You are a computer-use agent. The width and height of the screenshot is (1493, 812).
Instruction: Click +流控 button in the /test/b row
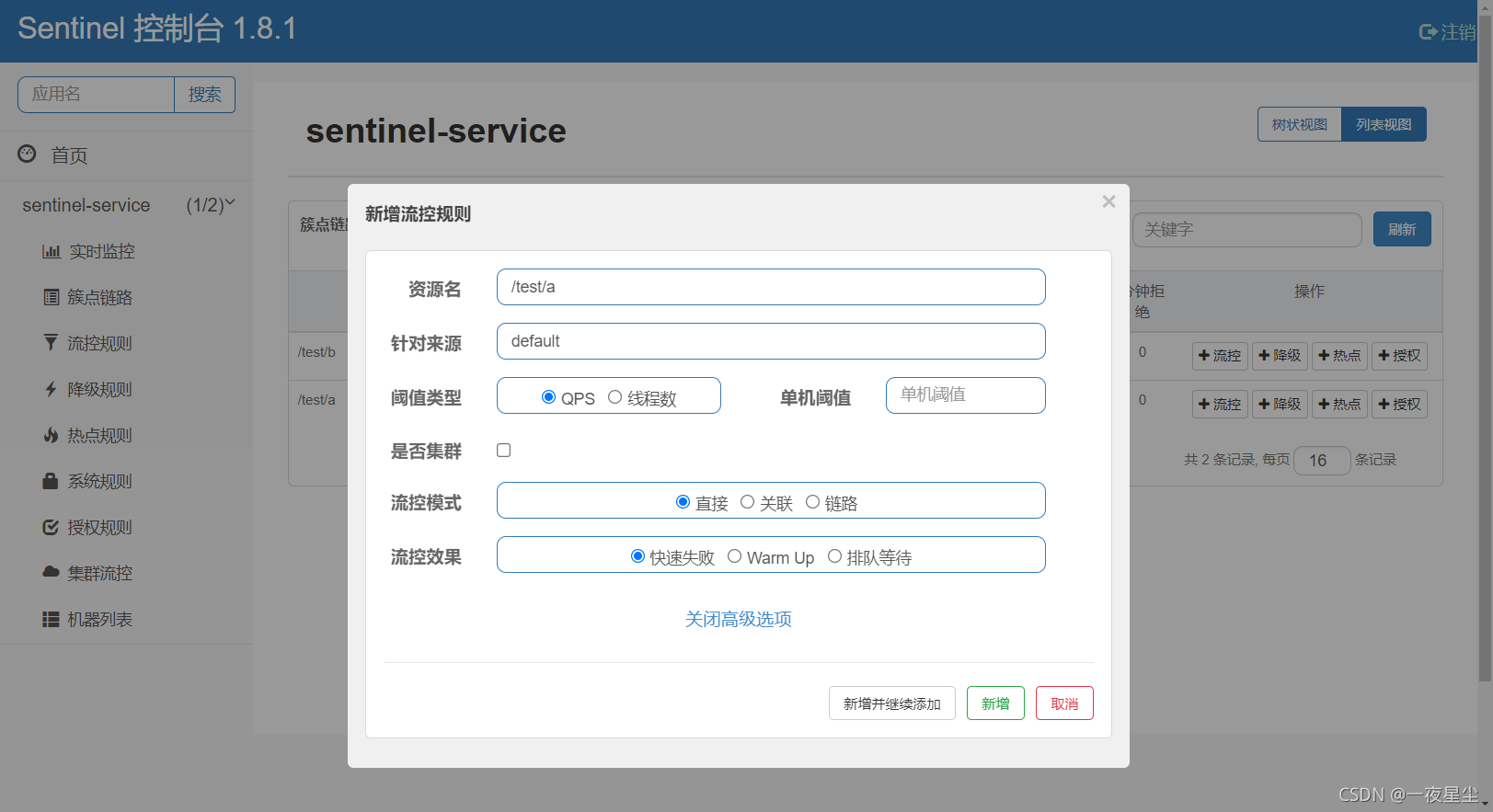[1220, 356]
